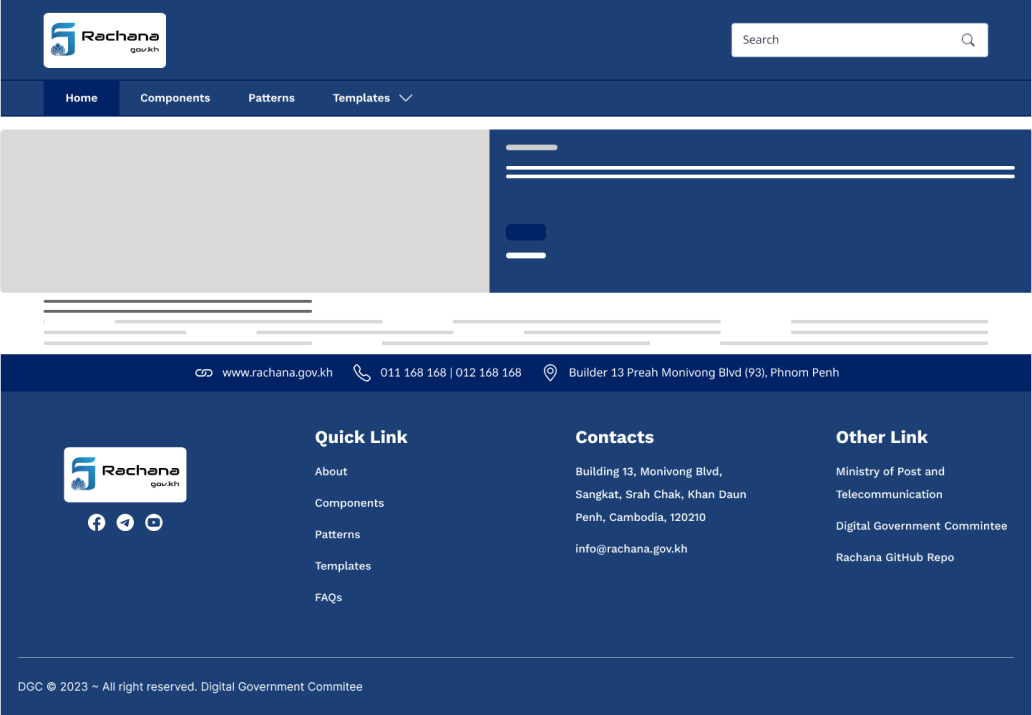Click the Rachana logo in header
Image resolution: width=1032 pixels, height=715 pixels.
tap(105, 41)
